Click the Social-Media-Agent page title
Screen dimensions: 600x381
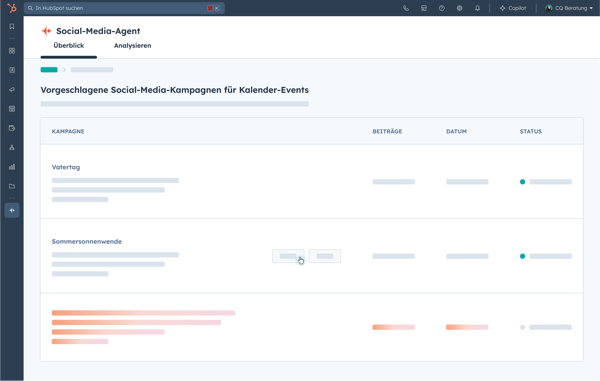tap(98, 31)
